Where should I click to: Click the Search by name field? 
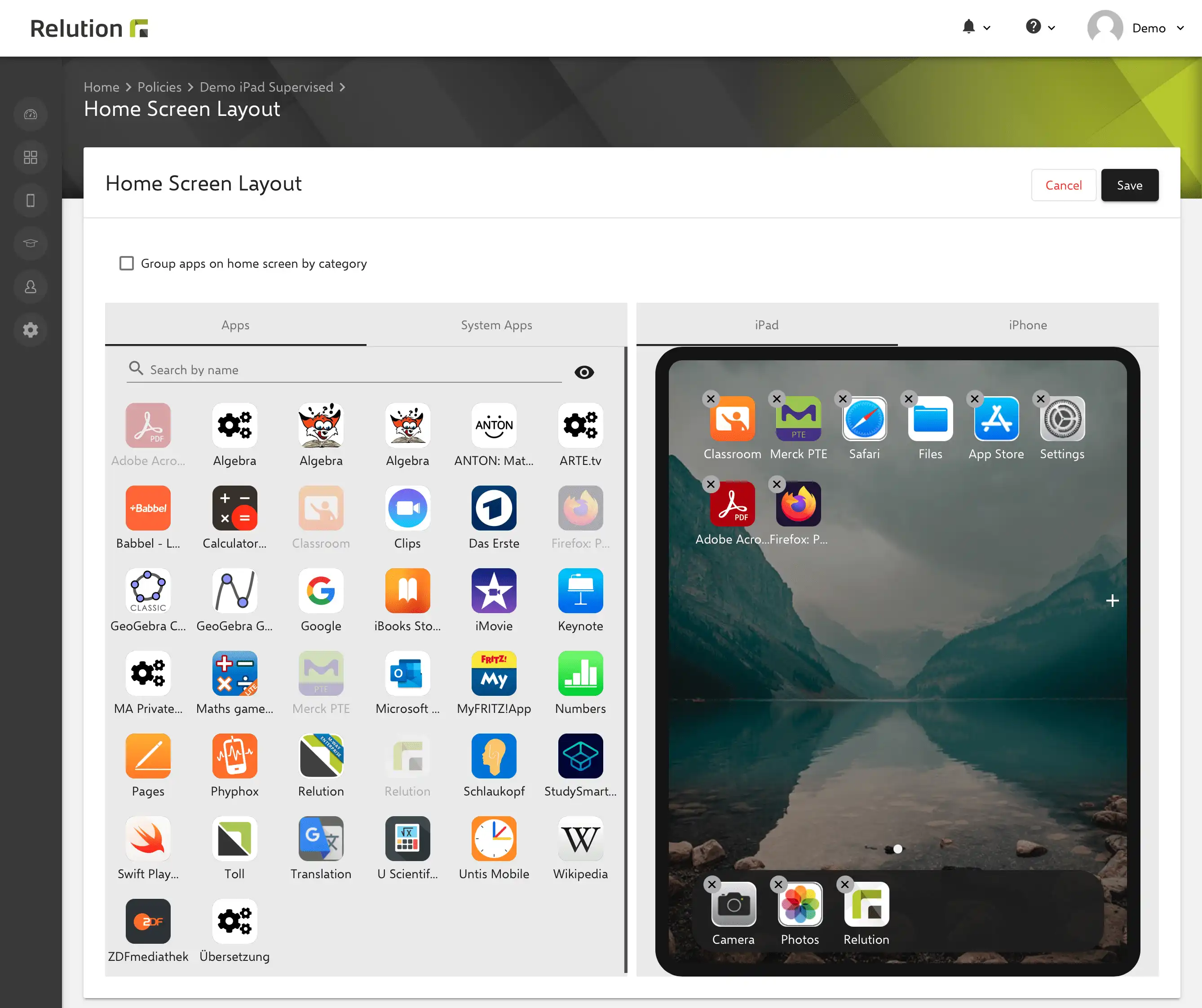(x=344, y=370)
